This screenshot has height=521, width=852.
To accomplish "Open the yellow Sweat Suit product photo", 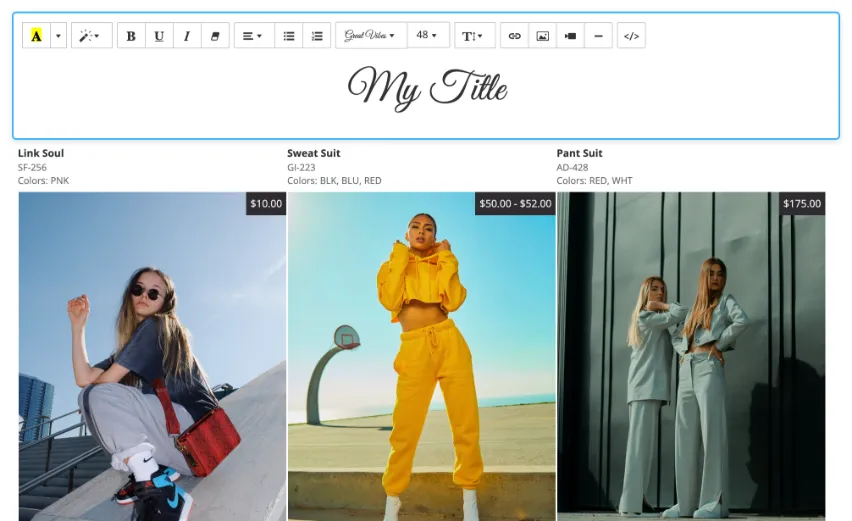I will [x=422, y=356].
